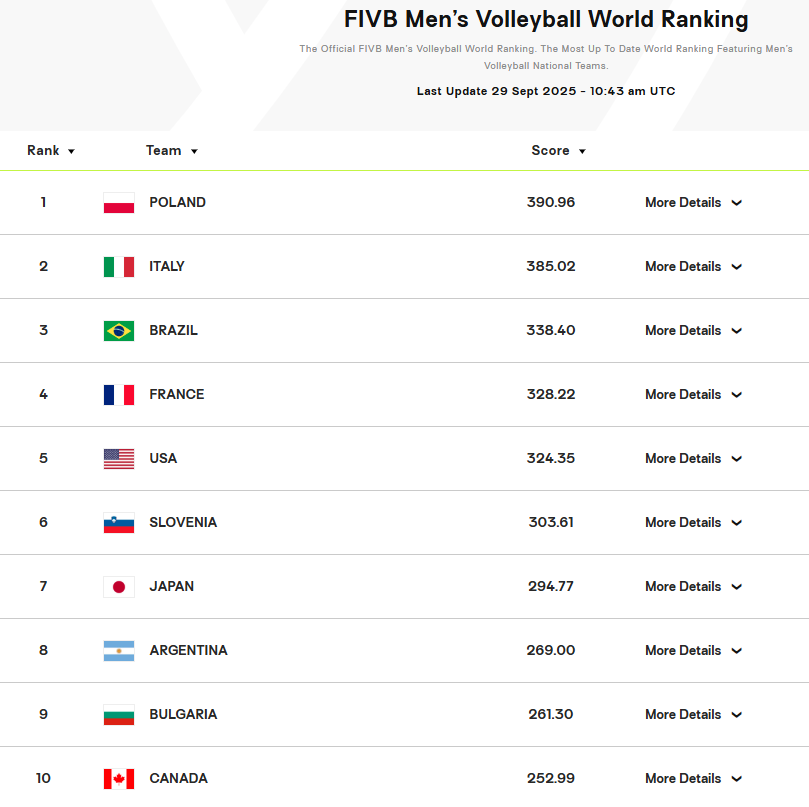Select the ARGENTINA team name
The width and height of the screenshot is (809, 807).
pos(188,651)
